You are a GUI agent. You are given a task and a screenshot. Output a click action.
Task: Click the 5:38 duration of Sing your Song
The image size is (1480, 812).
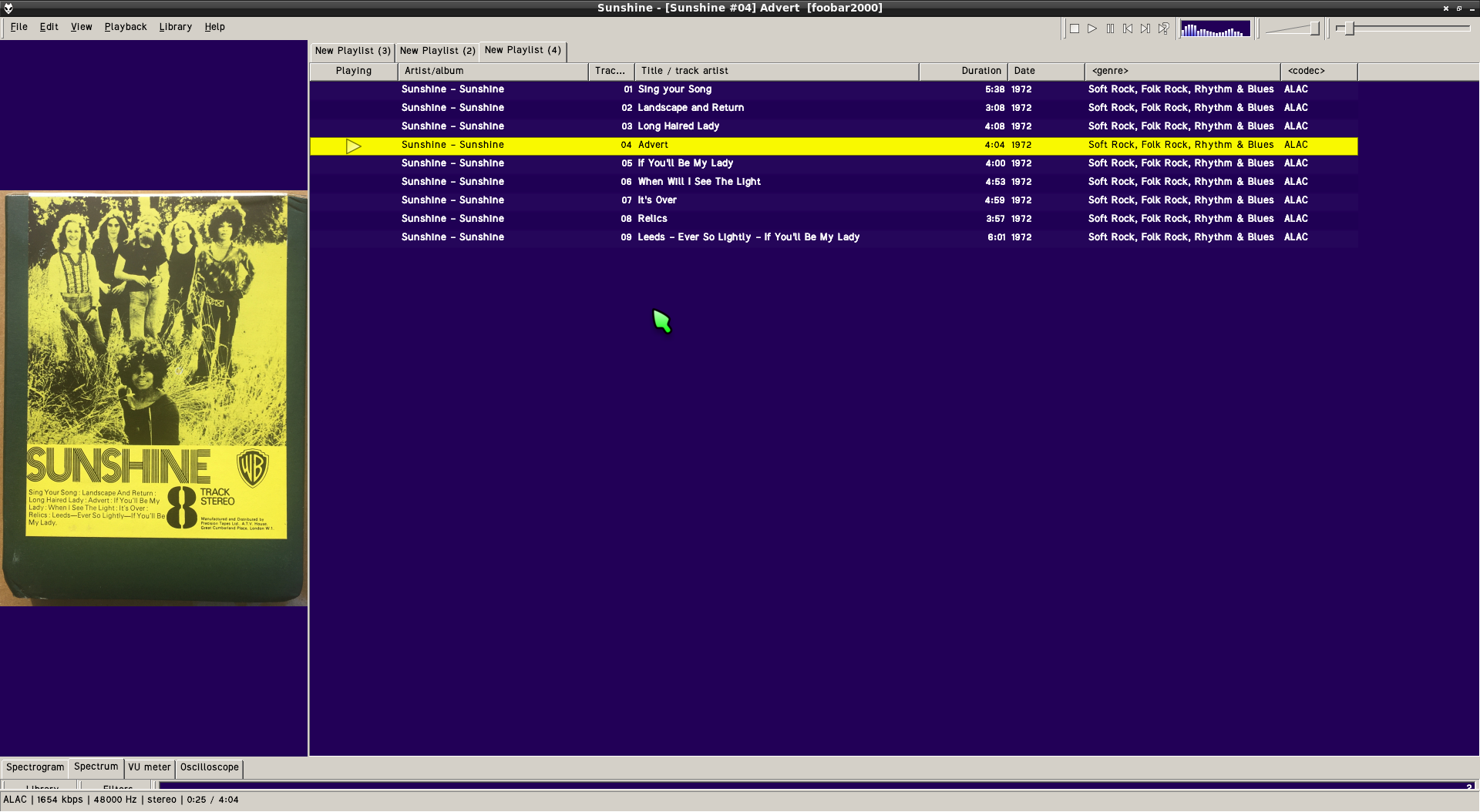[994, 90]
